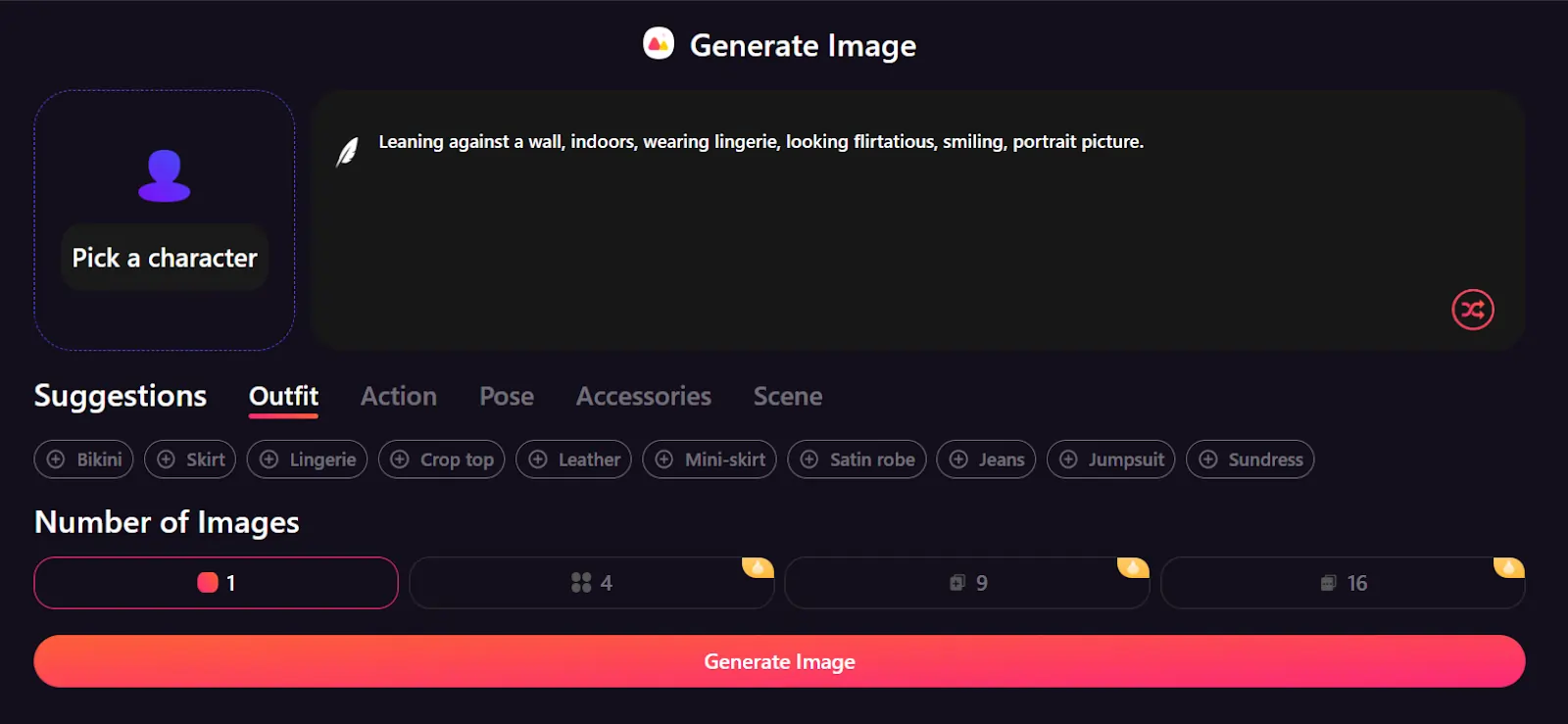This screenshot has height=724, width=1568.
Task: Open the Accessories suggestions tab
Action: click(x=644, y=397)
